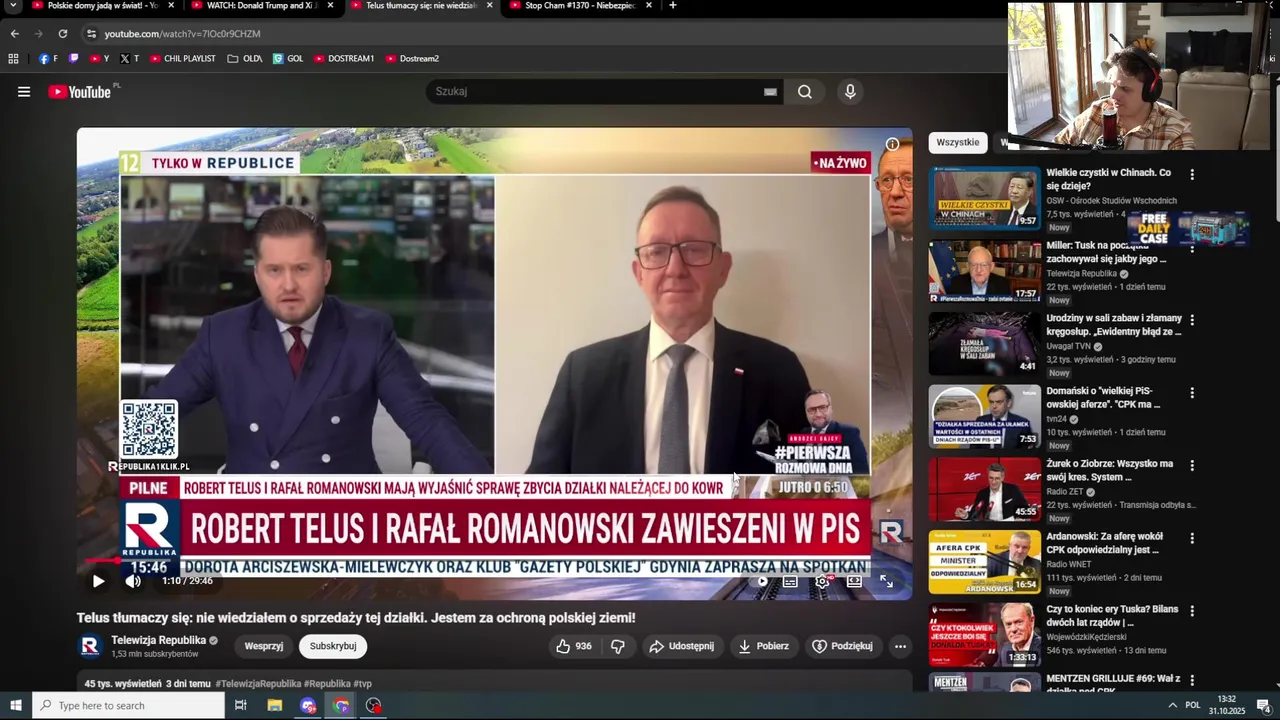The height and width of the screenshot is (720, 1280).
Task: Open the Windows Start menu
Action: coord(15,705)
